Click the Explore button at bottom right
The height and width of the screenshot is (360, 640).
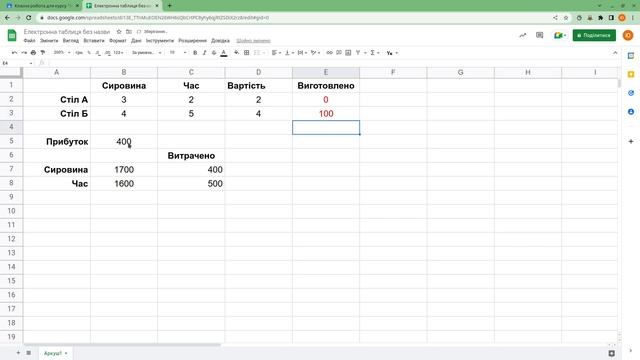(x=611, y=353)
